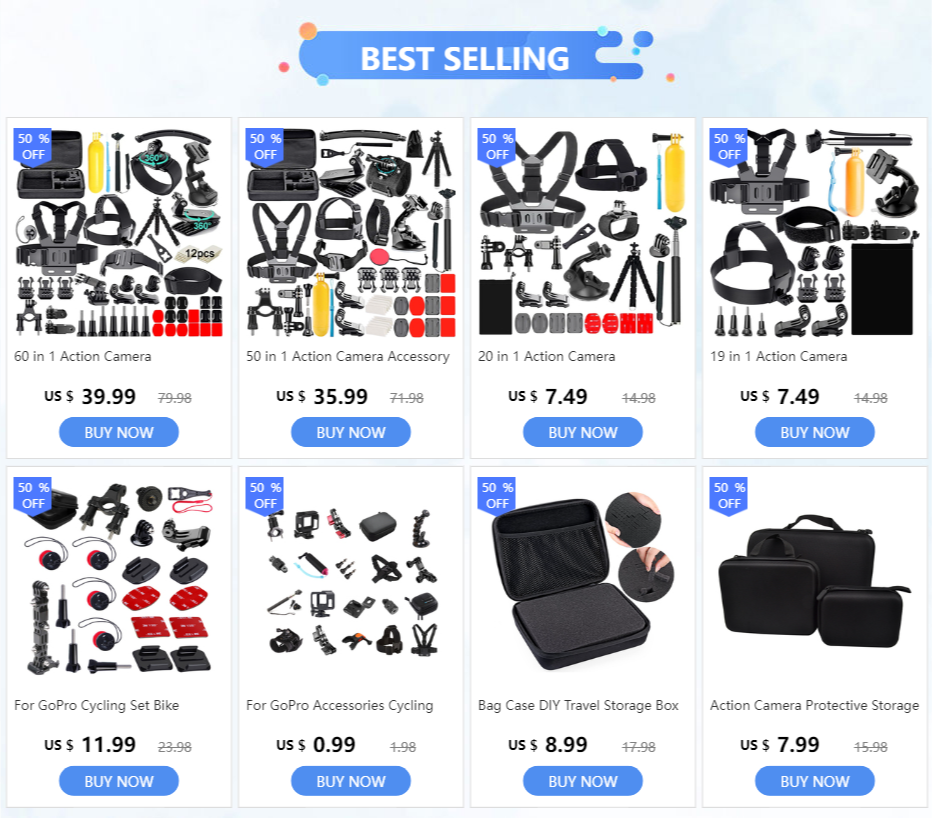
Task: Open the 19 in 1 Action Camera title link
Action: pyautogui.click(x=779, y=356)
